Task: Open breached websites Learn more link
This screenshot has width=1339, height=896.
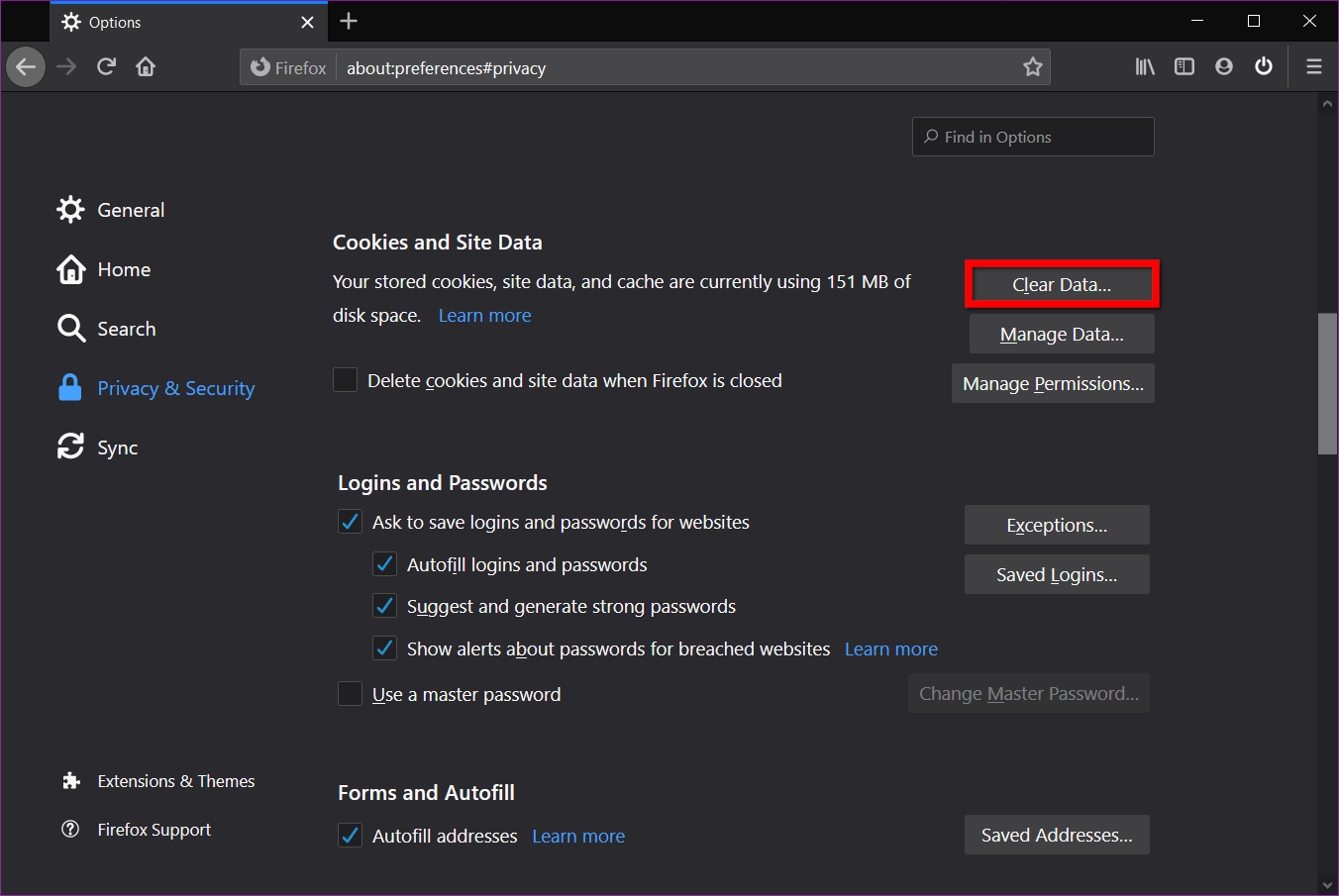Action: pyautogui.click(x=891, y=649)
